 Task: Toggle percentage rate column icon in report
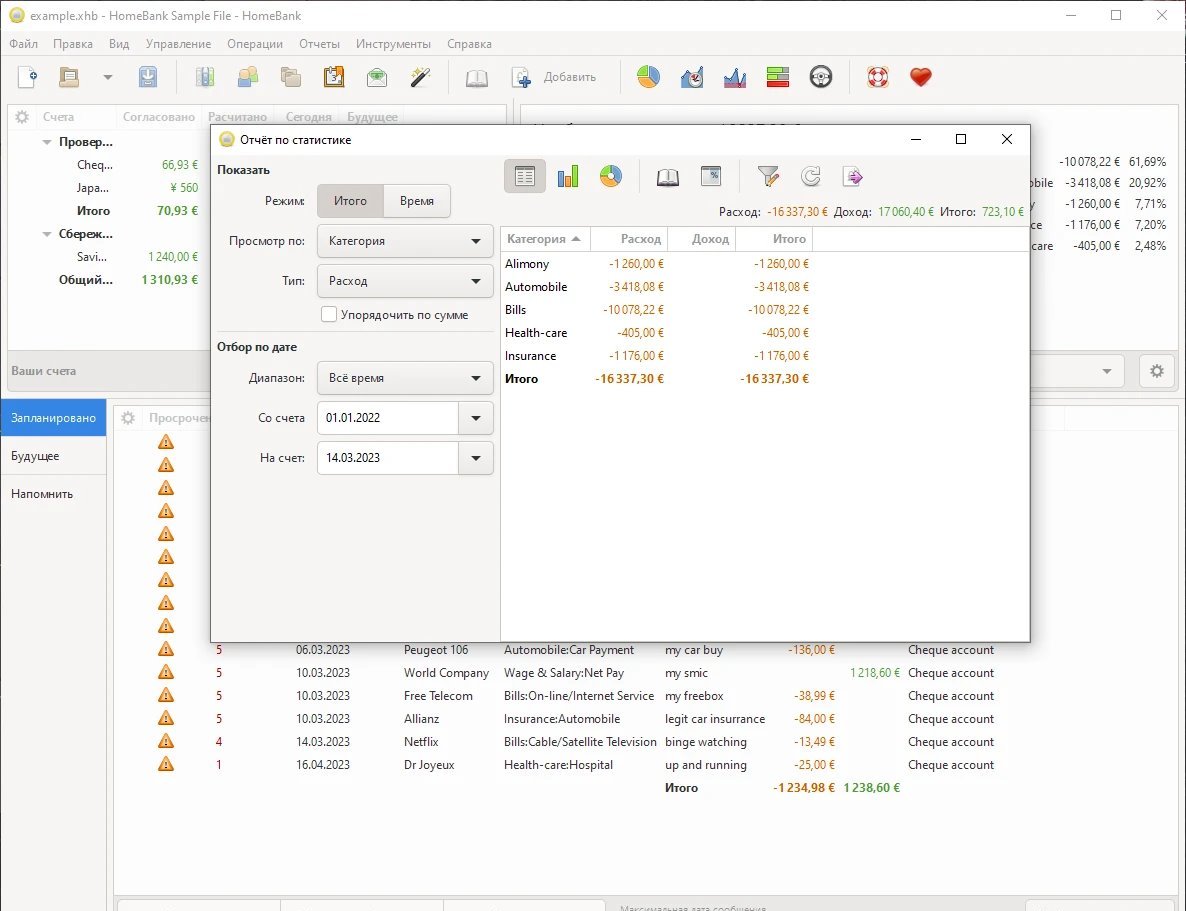(710, 177)
